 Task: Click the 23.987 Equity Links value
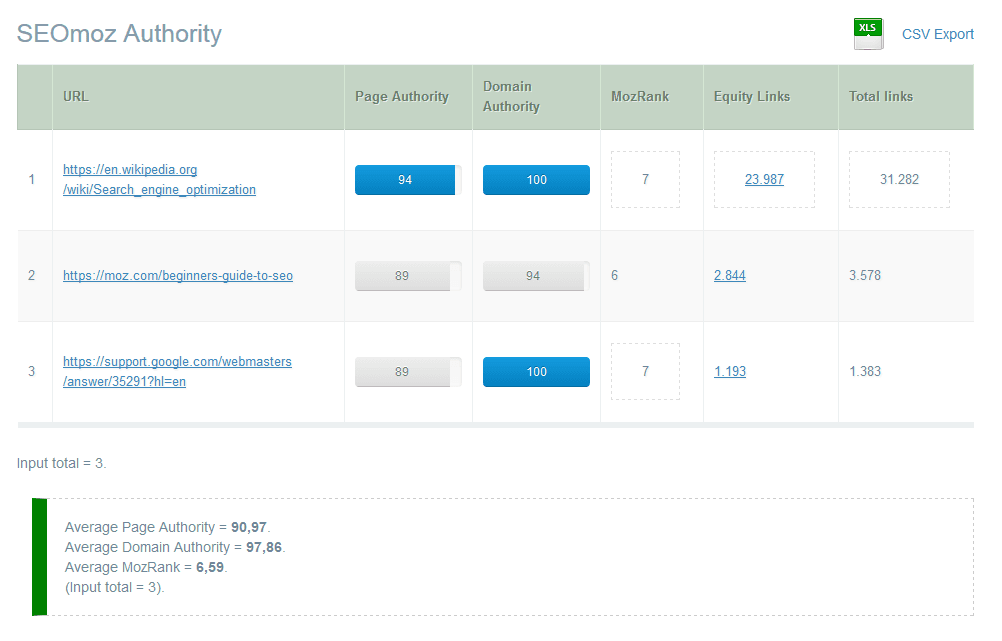tap(763, 179)
